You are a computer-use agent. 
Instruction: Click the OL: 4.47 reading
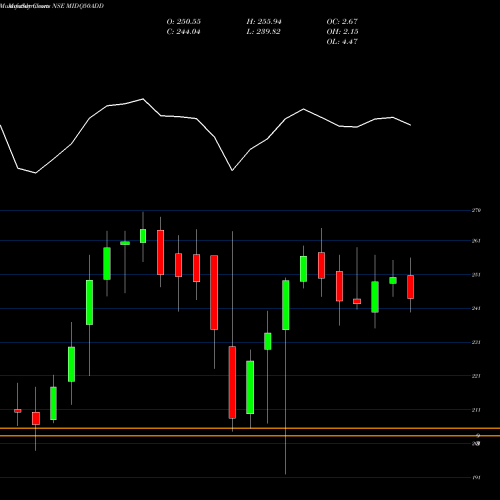[x=342, y=42]
